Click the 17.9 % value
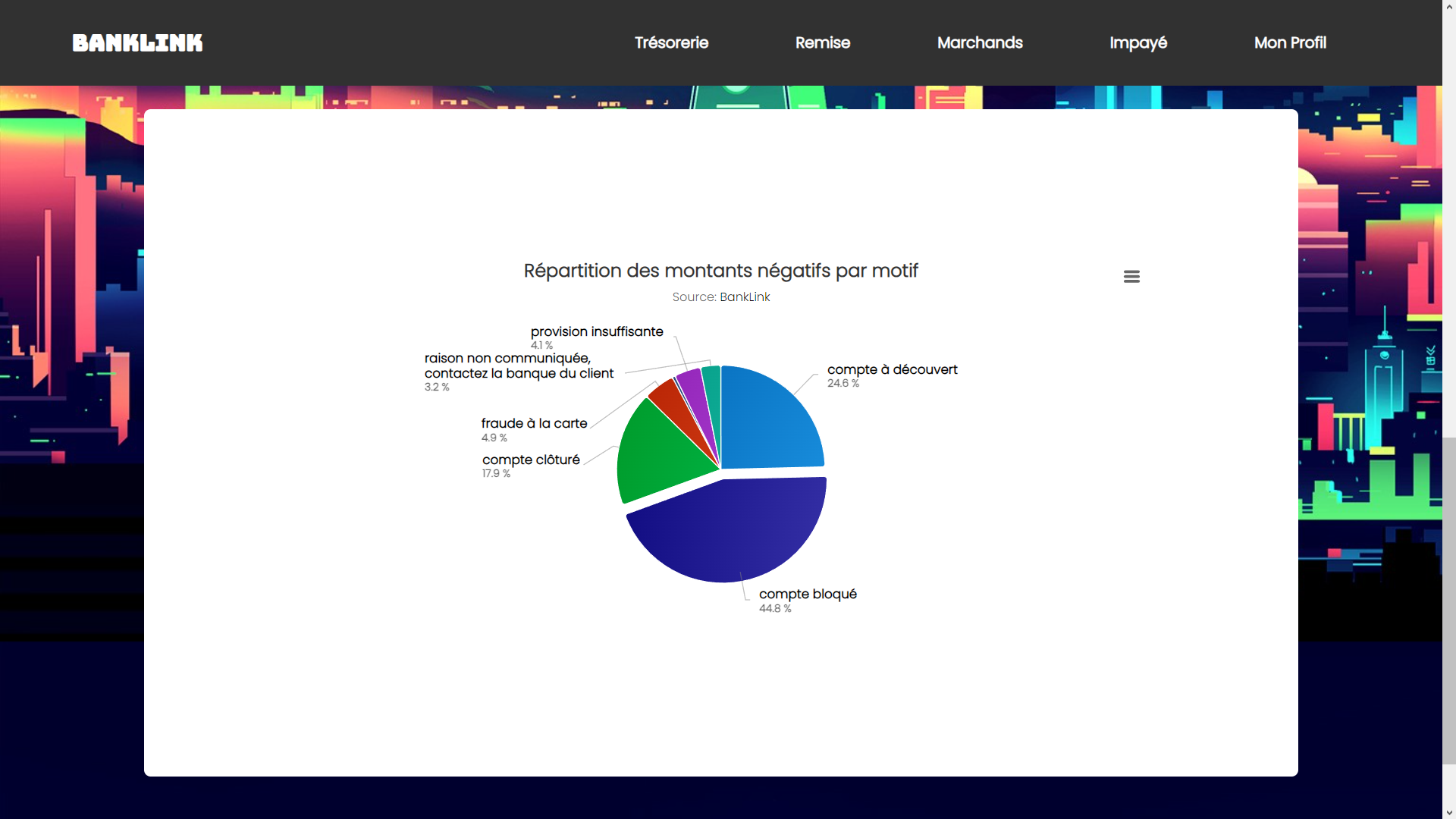 pyautogui.click(x=496, y=474)
